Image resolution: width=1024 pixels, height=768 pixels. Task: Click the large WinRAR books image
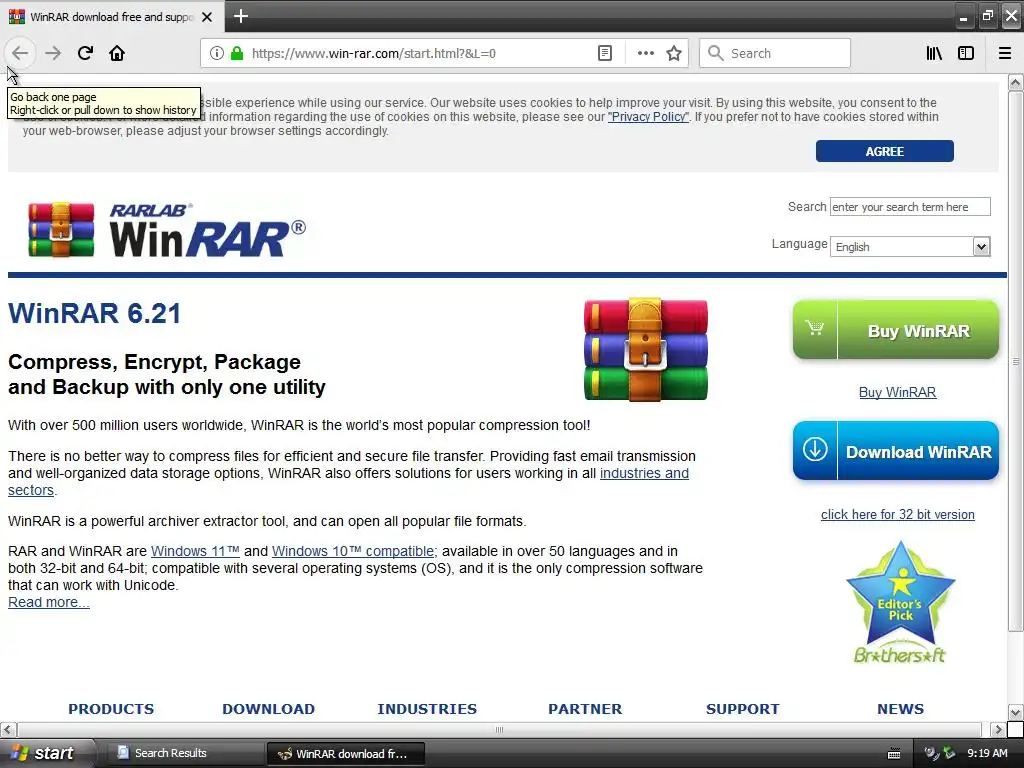tap(645, 349)
